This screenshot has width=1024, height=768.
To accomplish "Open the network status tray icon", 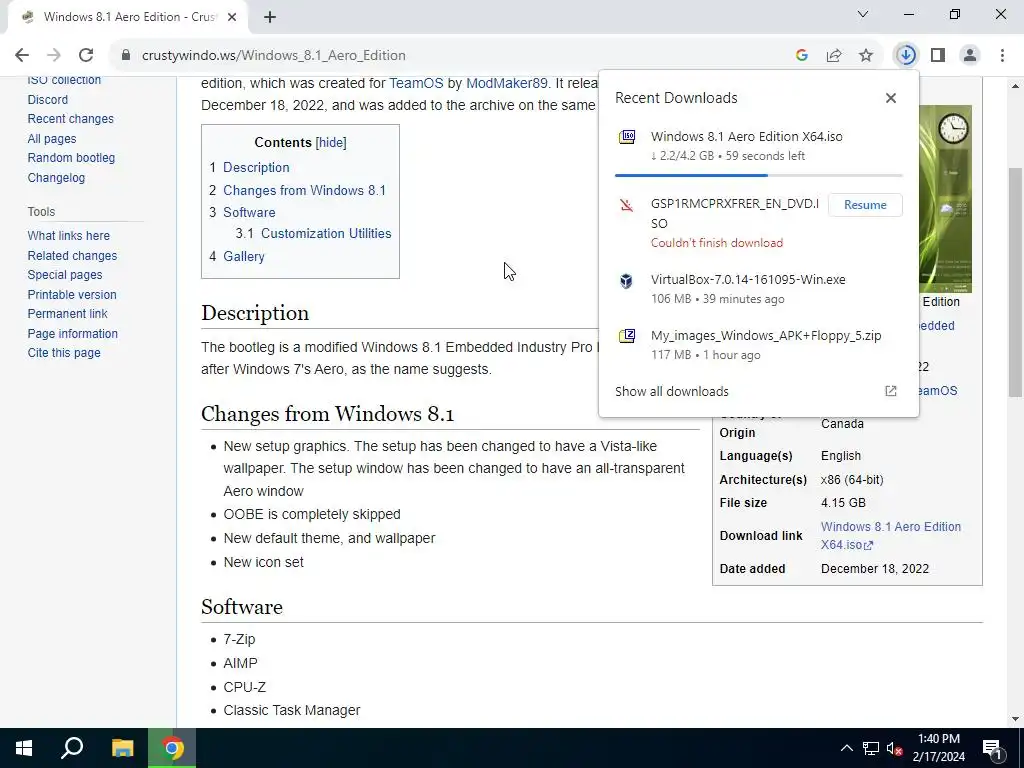I will pyautogui.click(x=871, y=748).
